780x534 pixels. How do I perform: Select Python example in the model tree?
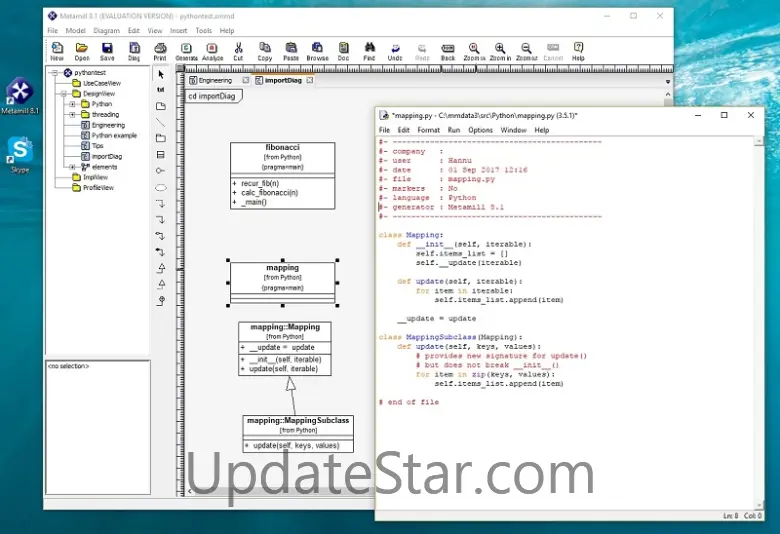point(114,135)
